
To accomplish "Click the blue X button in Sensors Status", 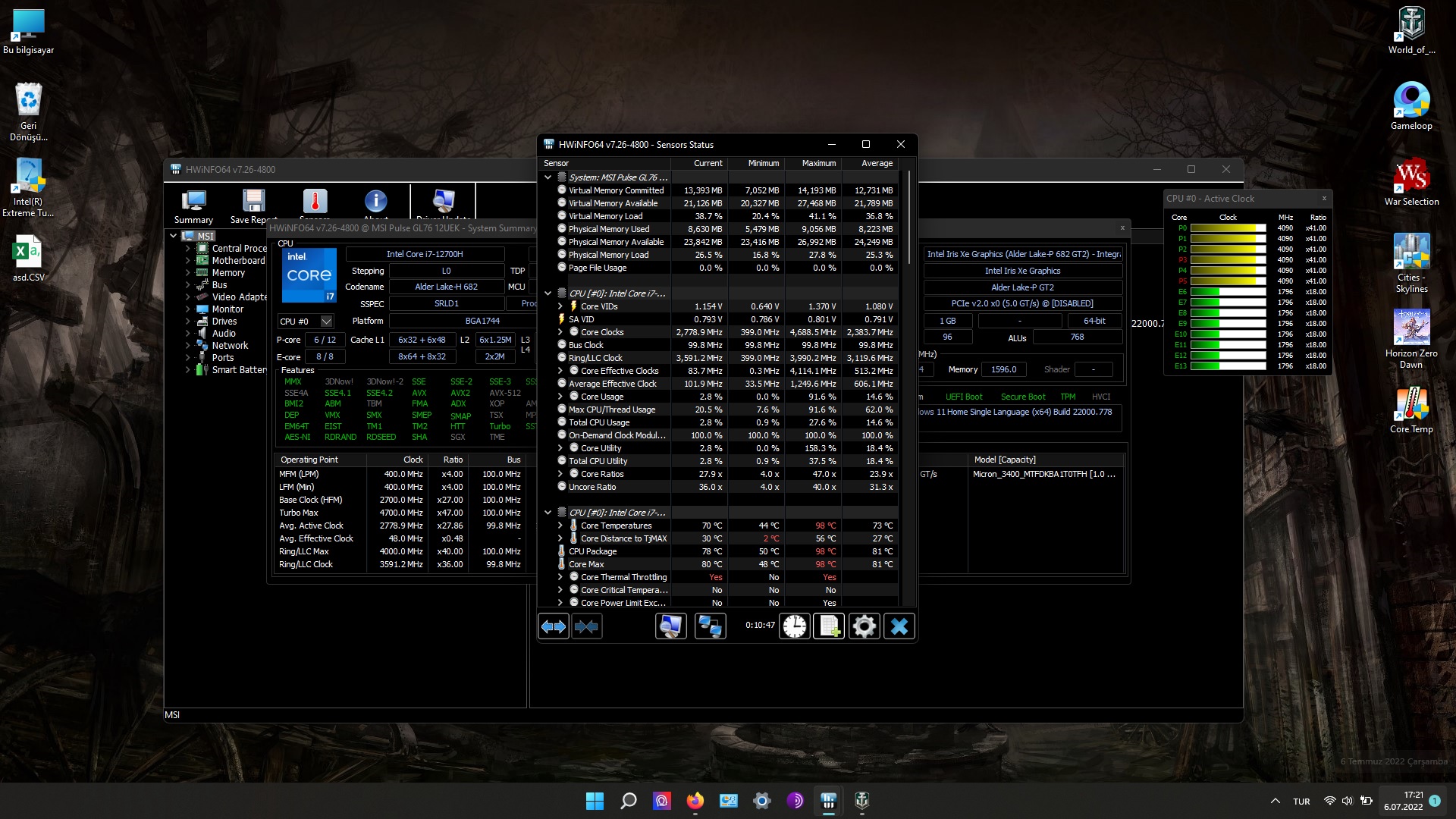I will coord(899,626).
